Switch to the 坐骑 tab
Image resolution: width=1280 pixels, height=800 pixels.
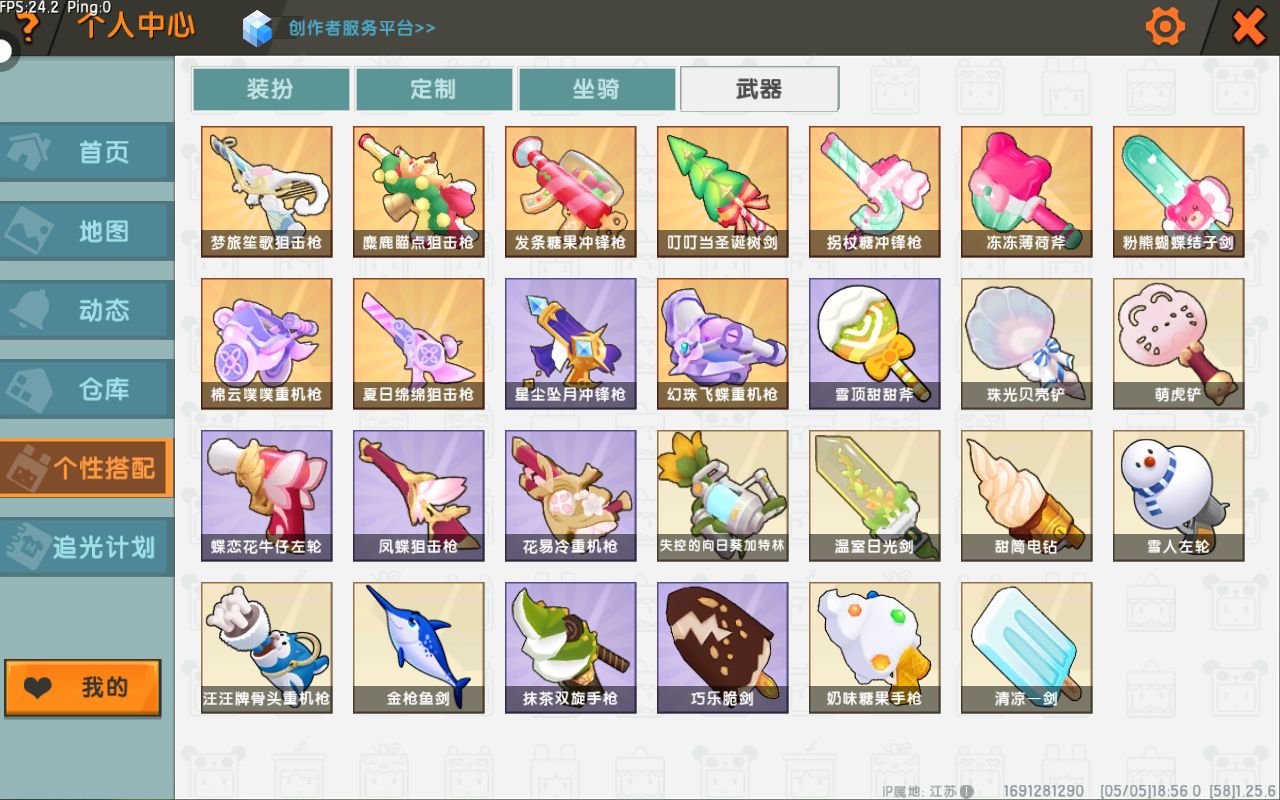coord(597,89)
